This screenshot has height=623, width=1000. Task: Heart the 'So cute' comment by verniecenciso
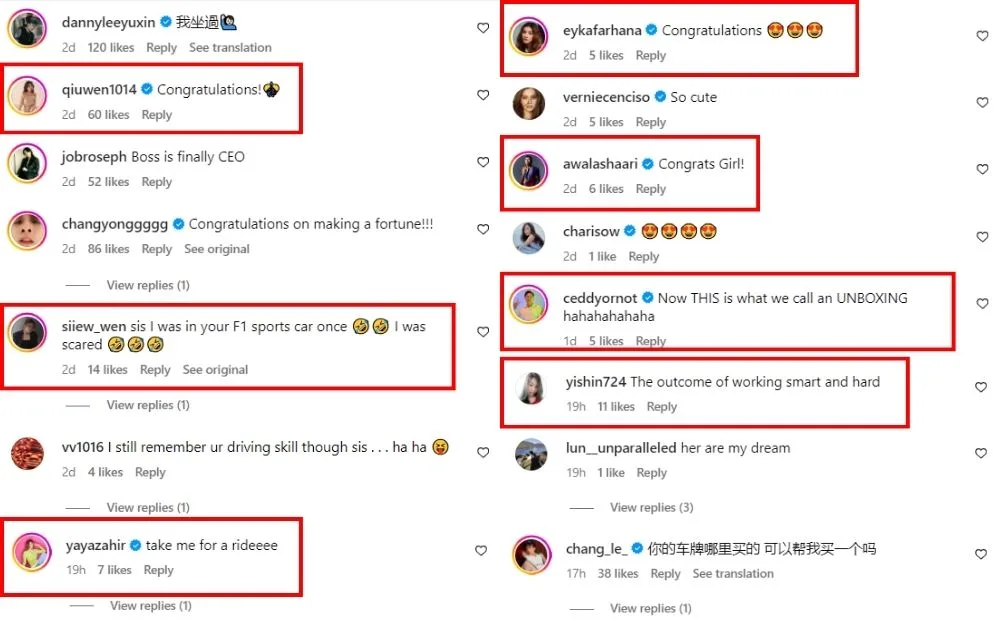click(x=982, y=103)
